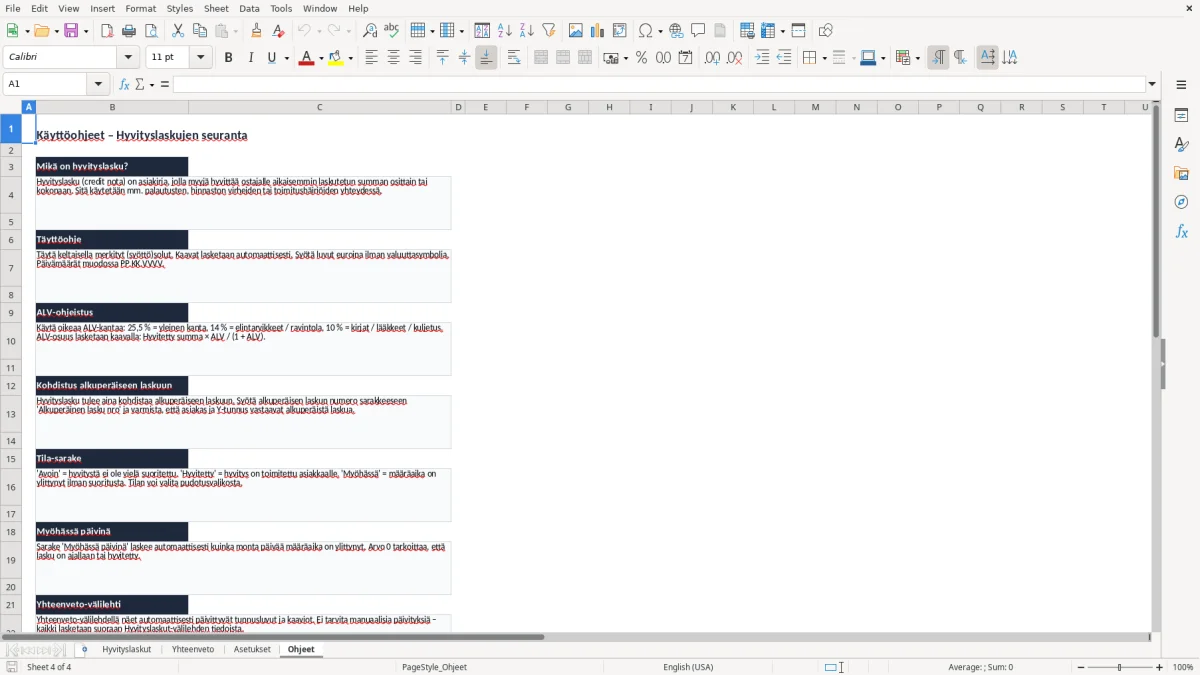Open Conditional Formatting dropdown arrow
1200x675 pixels.
917,58
